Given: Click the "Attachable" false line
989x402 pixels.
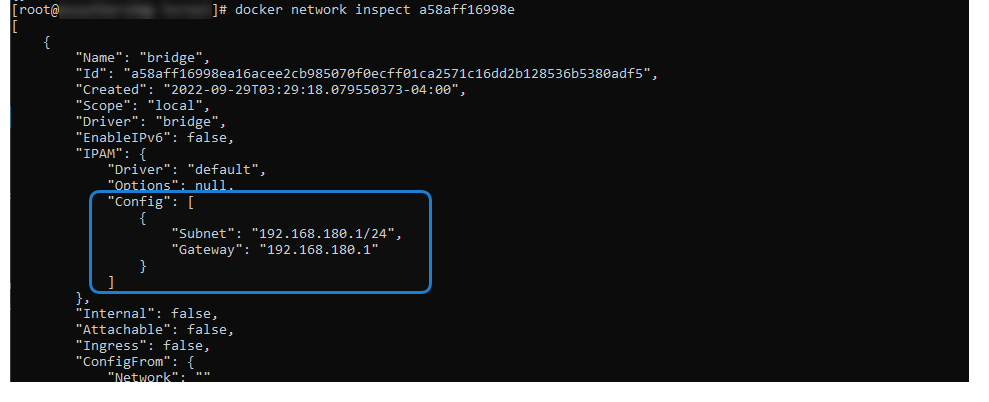Looking at the screenshot, I should (155, 329).
